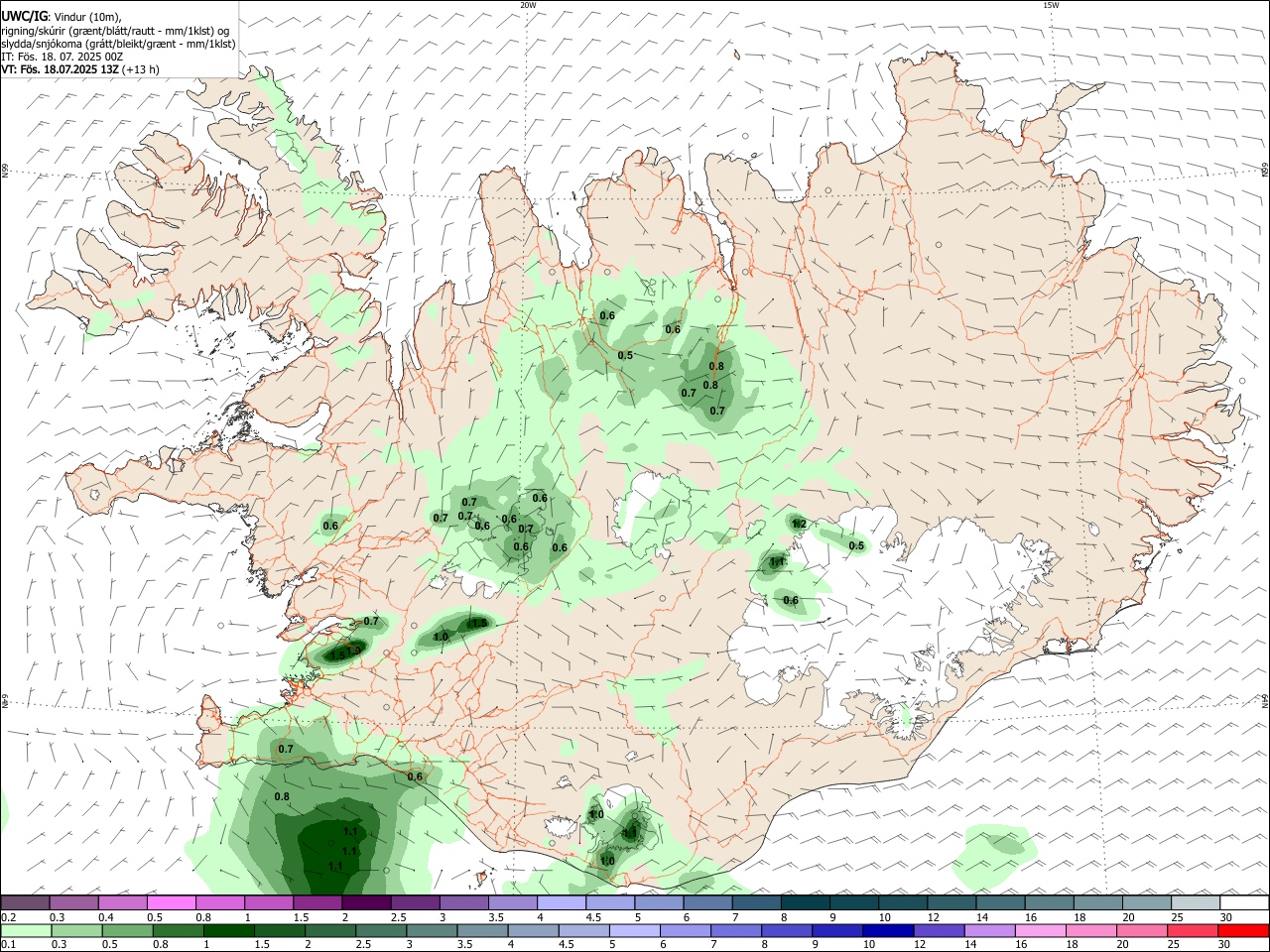This screenshot has width=1270, height=952.
Task: Click the "20W" longitude label
Action: pos(528,5)
